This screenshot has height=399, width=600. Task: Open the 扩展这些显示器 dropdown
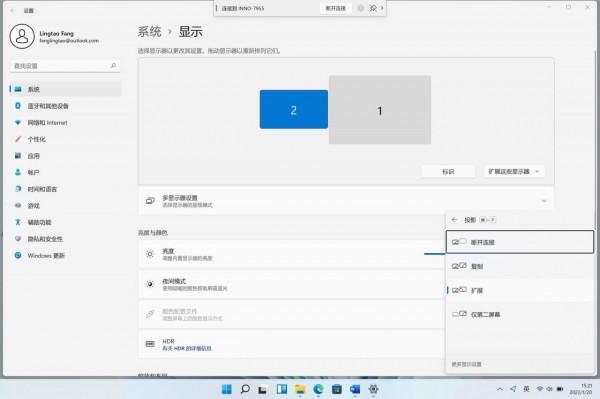pos(514,172)
